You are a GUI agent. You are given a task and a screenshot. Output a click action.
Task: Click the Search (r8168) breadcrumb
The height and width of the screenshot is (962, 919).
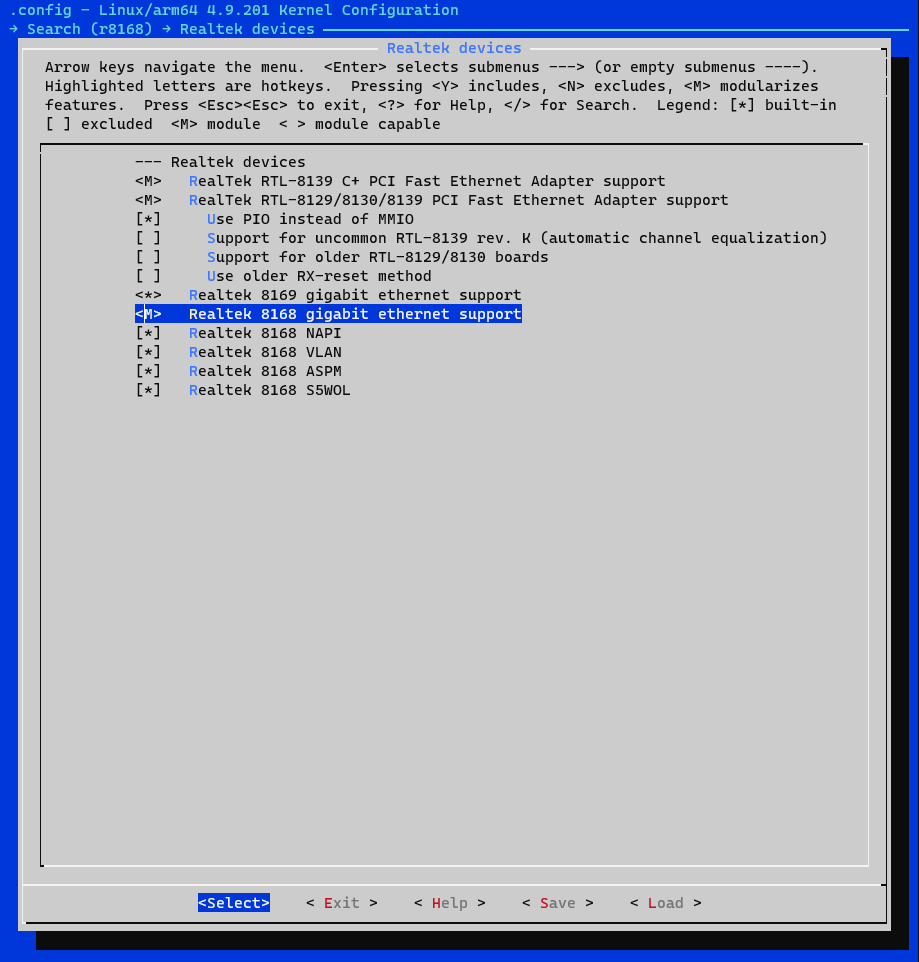point(90,29)
